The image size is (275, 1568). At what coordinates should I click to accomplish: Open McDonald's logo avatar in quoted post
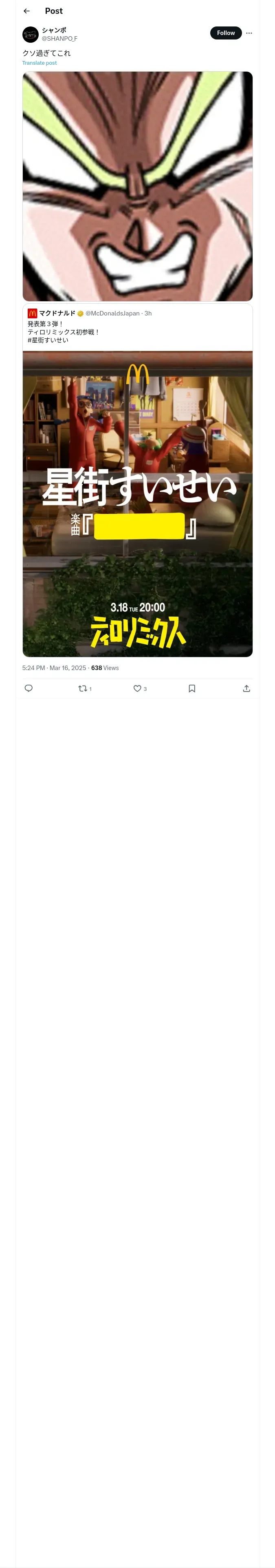(x=32, y=313)
